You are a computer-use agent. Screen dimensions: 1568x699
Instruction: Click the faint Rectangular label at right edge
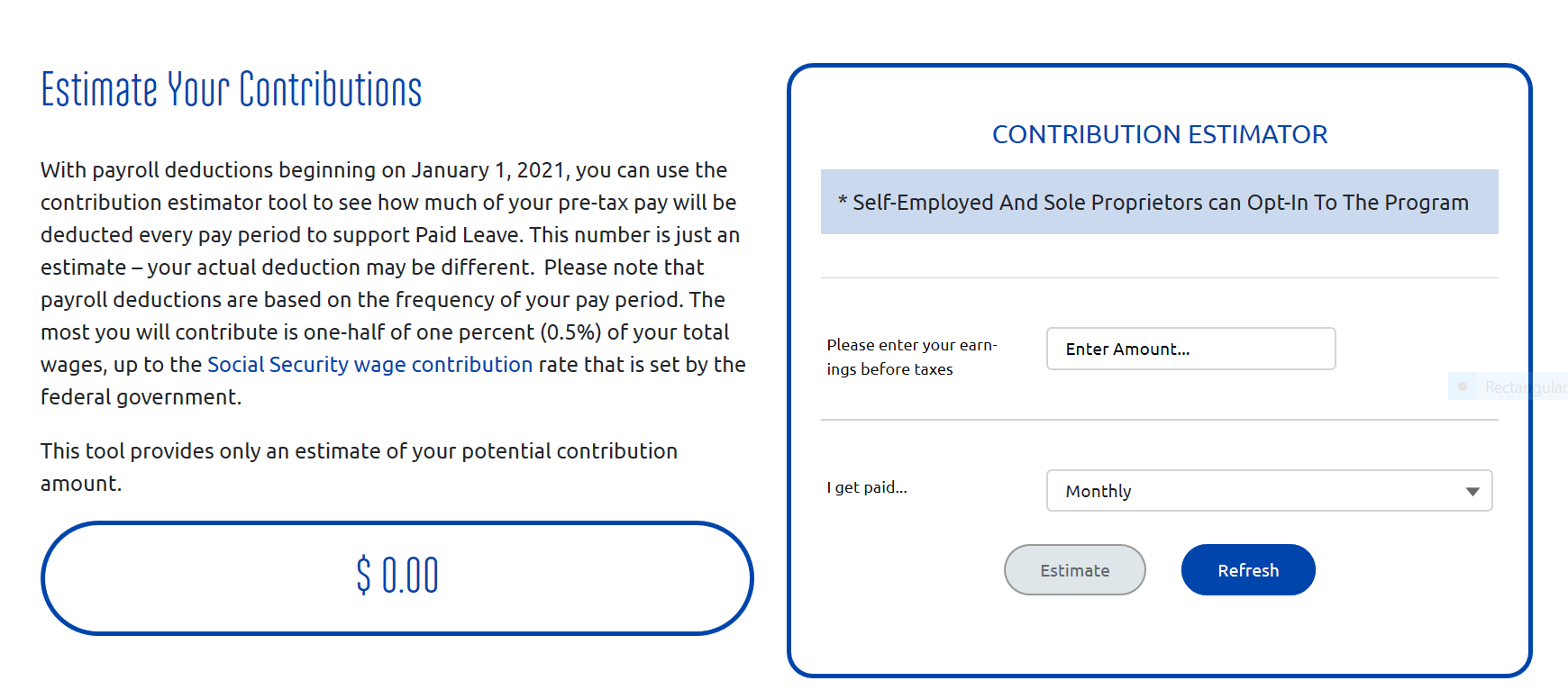[x=1525, y=387]
